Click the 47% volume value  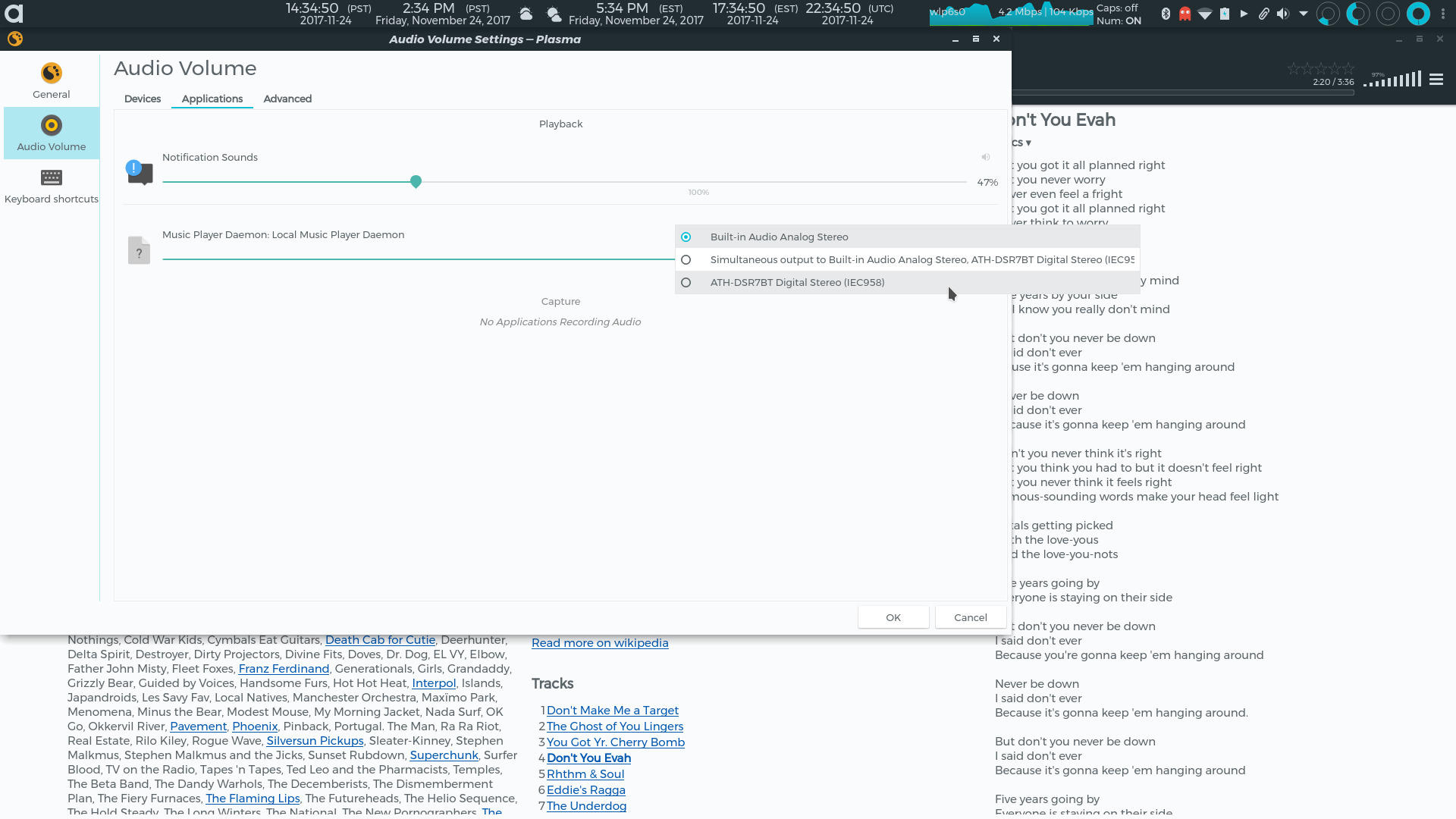click(x=987, y=182)
